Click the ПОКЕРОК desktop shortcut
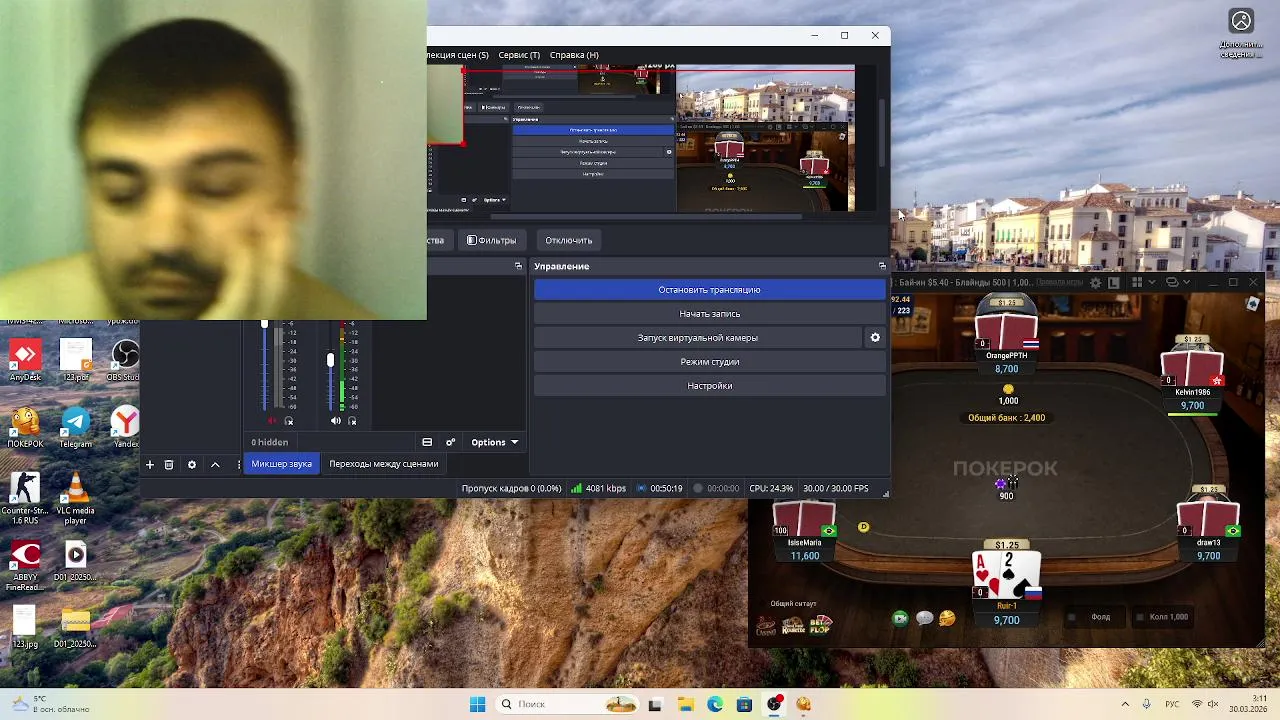This screenshot has width=1280, height=720. click(25, 428)
